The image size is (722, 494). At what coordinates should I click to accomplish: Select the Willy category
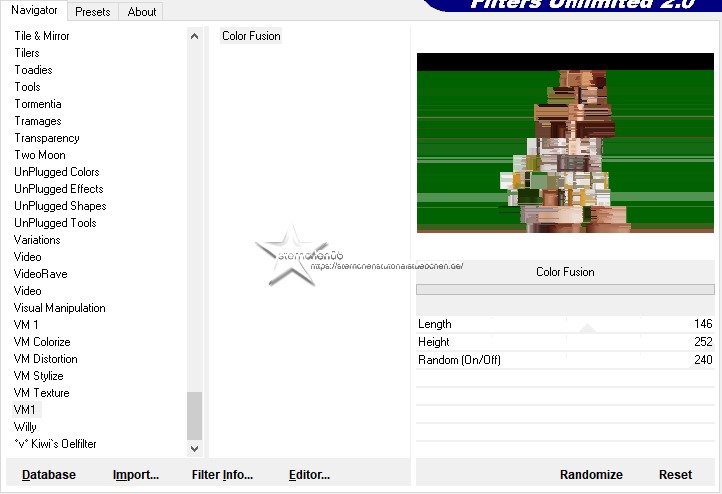point(25,427)
